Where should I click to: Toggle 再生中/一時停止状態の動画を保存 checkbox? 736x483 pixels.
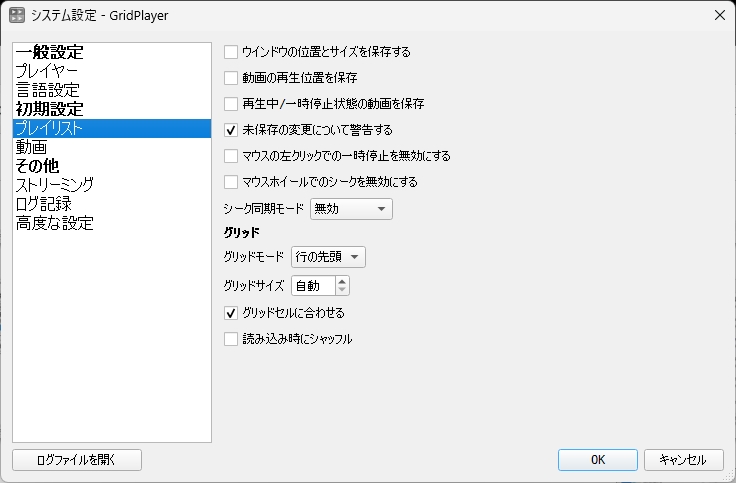click(x=231, y=103)
